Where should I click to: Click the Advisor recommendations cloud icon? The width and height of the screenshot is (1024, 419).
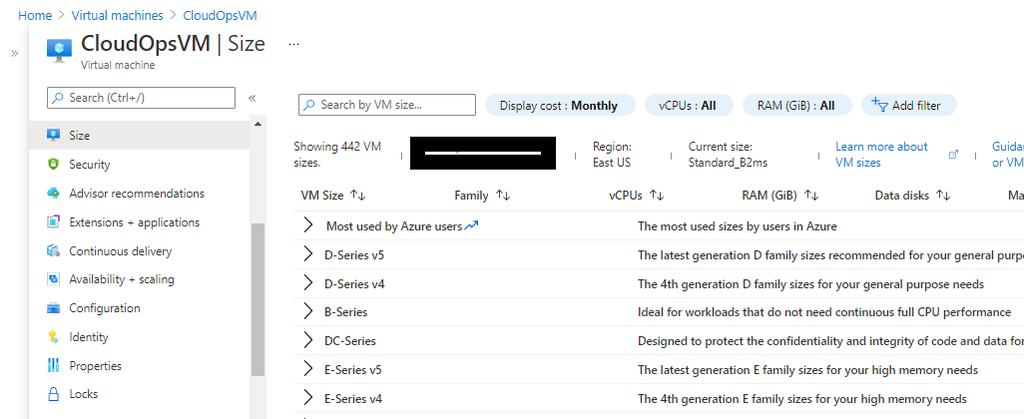(54, 193)
